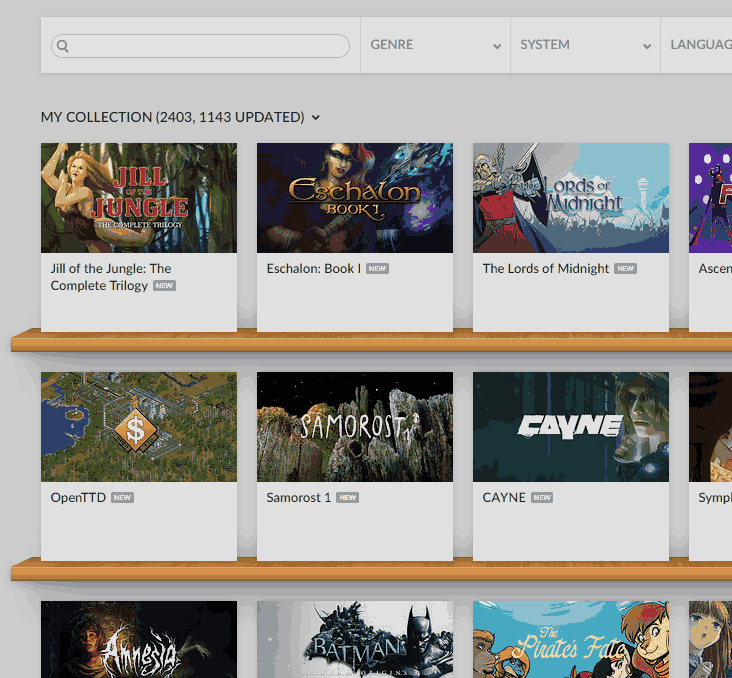
Task: Click the 'Samorost 1' title text
Action: tap(298, 497)
